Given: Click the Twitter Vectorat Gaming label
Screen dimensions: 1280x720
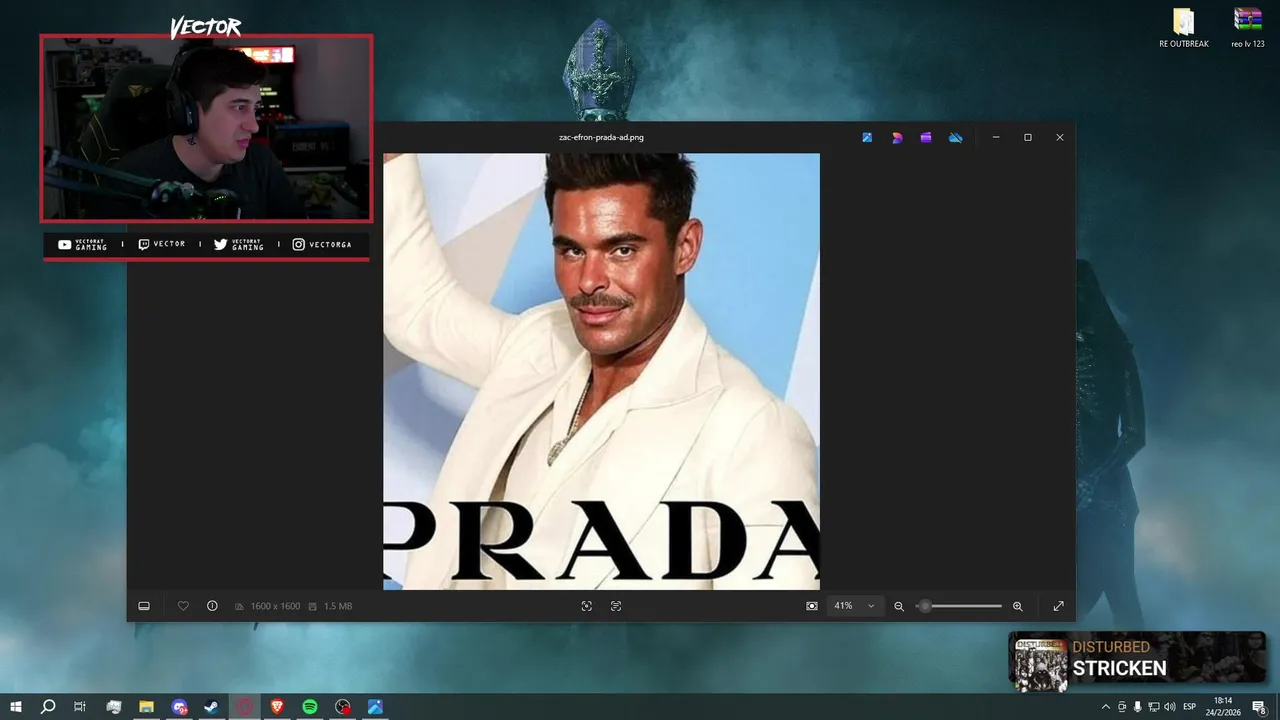Looking at the screenshot, I should tap(239, 245).
